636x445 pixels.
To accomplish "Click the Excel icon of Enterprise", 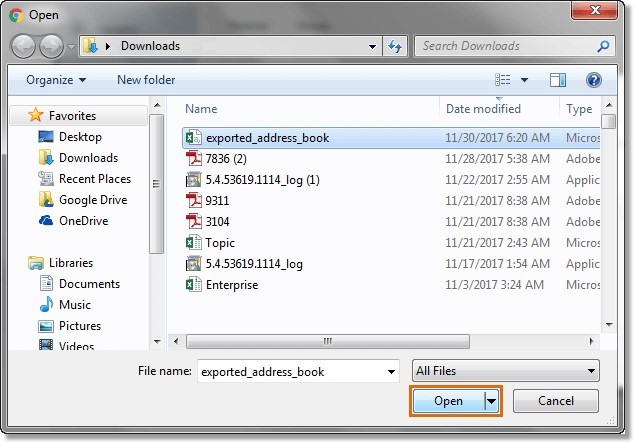I will click(x=193, y=285).
